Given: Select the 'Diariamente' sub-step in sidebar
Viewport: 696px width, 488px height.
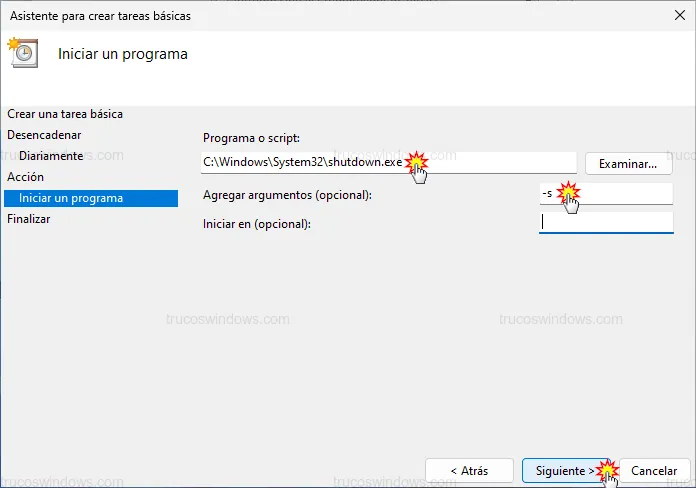Looking at the screenshot, I should 50,156.
